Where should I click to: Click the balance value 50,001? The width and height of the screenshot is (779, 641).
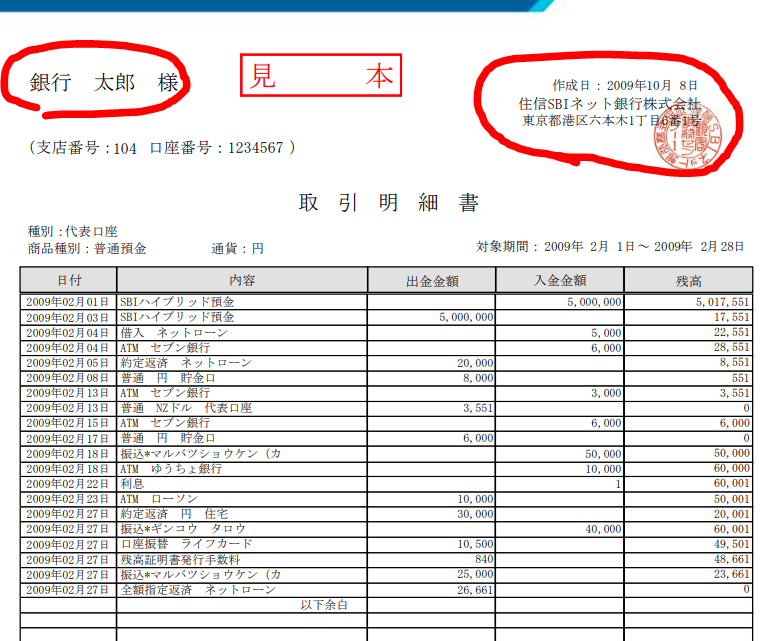[732, 499]
